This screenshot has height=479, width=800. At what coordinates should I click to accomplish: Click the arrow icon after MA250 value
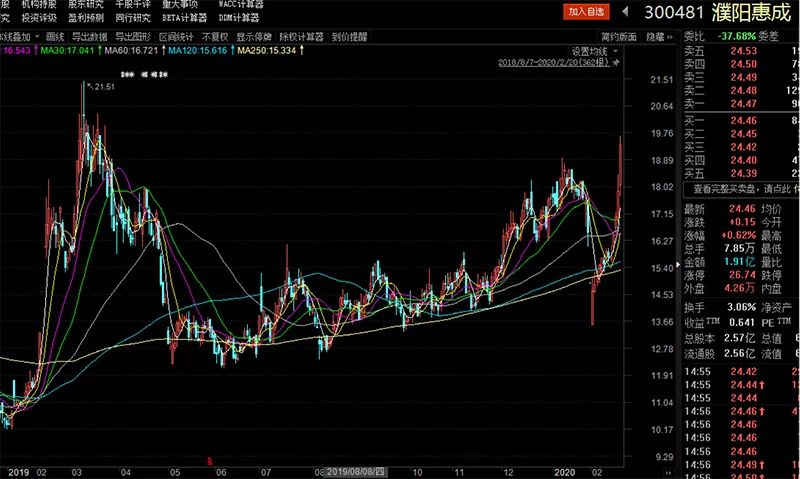click(303, 50)
